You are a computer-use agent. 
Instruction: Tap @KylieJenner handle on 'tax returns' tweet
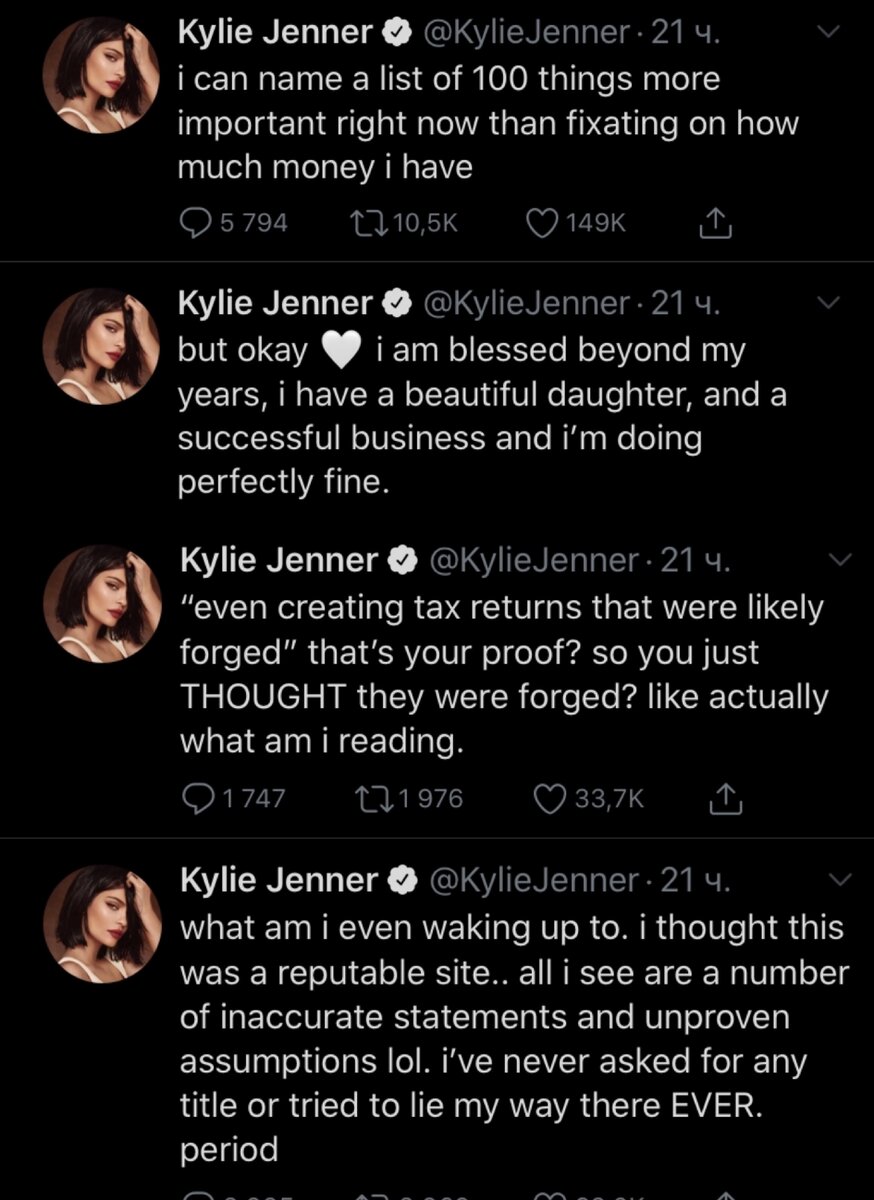coord(533,561)
